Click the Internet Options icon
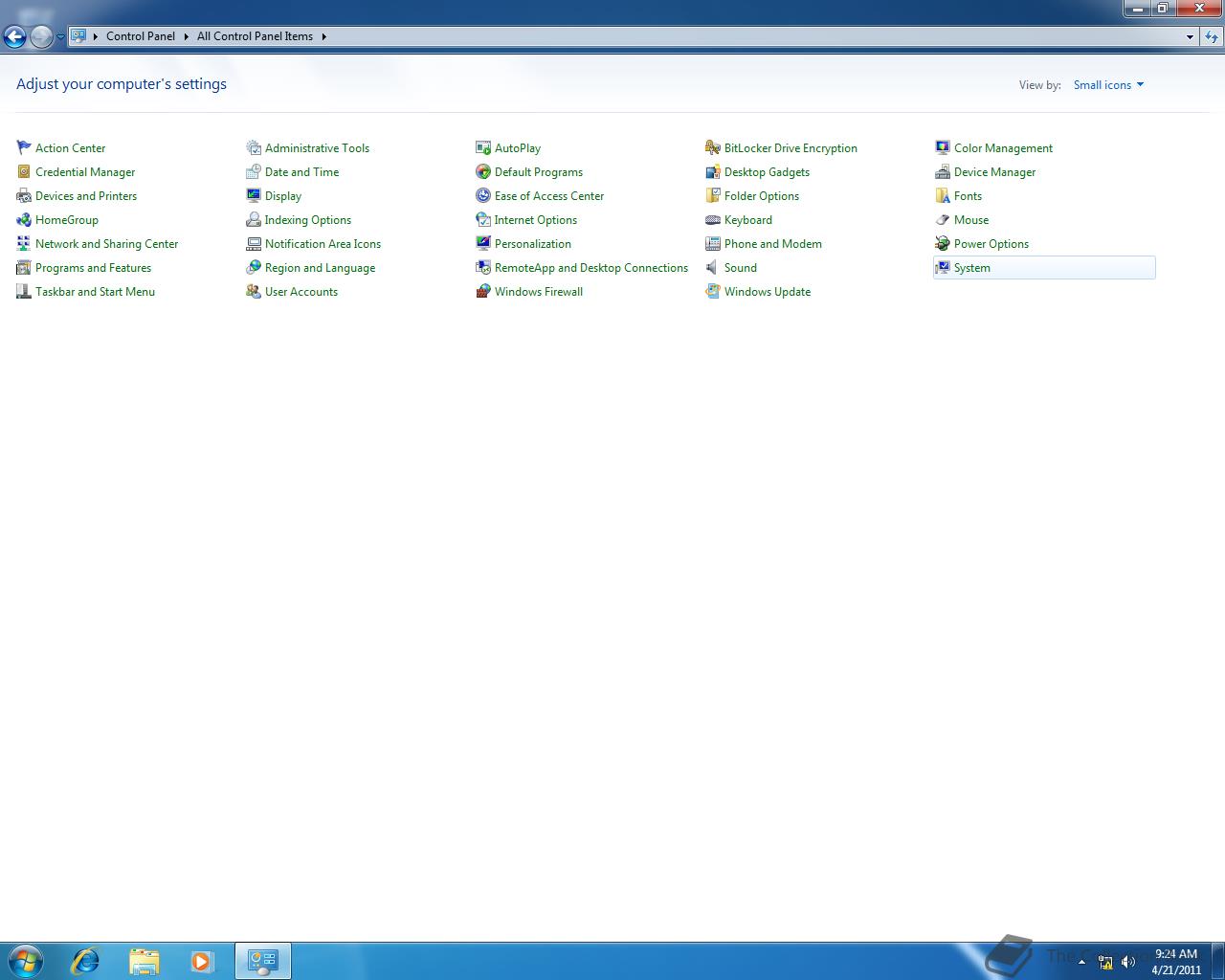Screen dimensions: 1225x980 click(x=483, y=219)
